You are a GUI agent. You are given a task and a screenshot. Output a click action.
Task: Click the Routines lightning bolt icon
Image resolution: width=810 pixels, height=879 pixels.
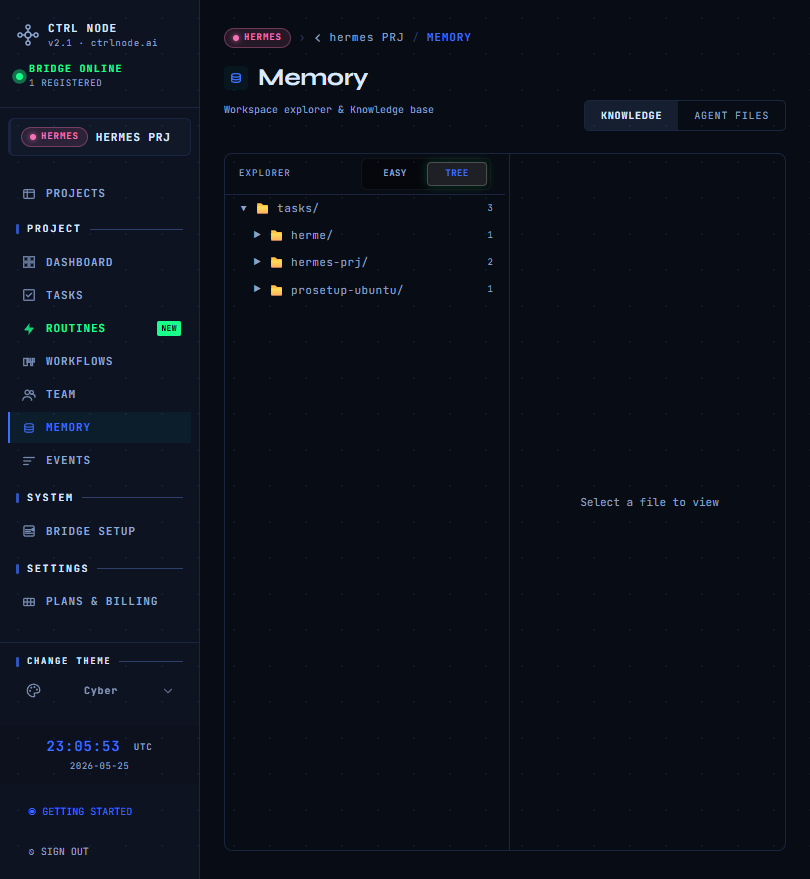[29, 329]
